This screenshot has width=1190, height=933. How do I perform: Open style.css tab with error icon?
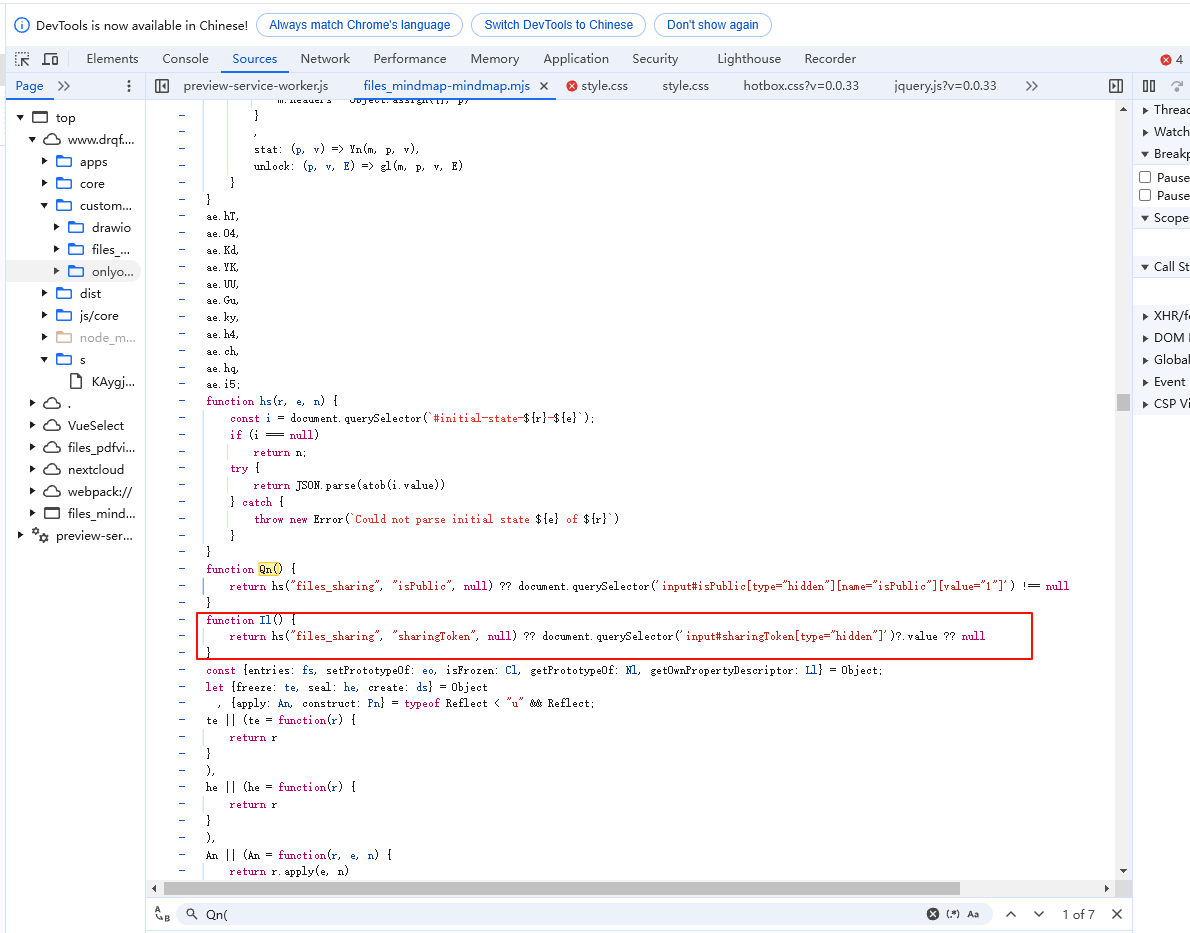tap(598, 86)
